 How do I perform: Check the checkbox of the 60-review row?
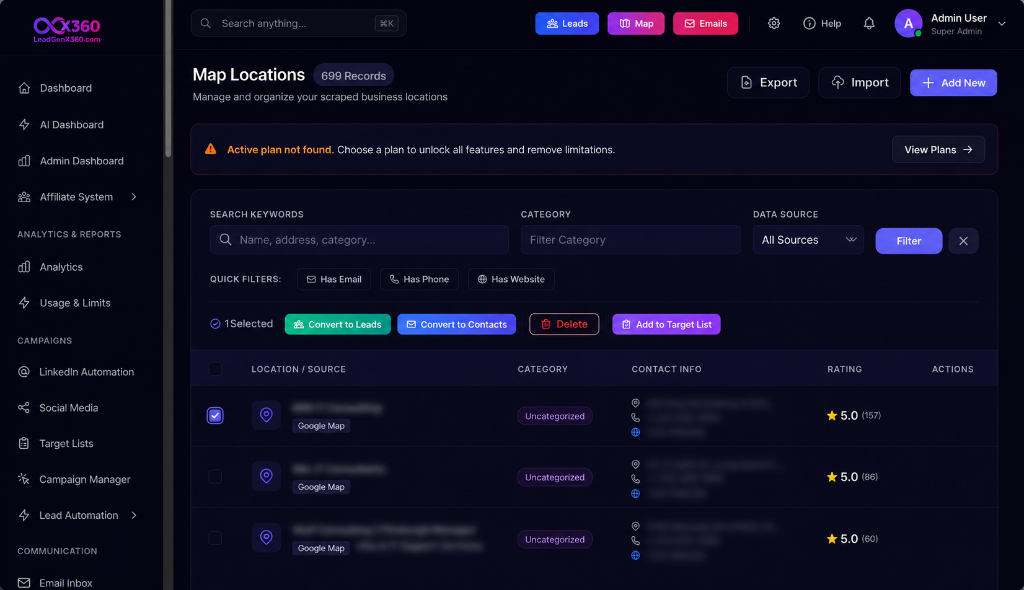coord(215,538)
